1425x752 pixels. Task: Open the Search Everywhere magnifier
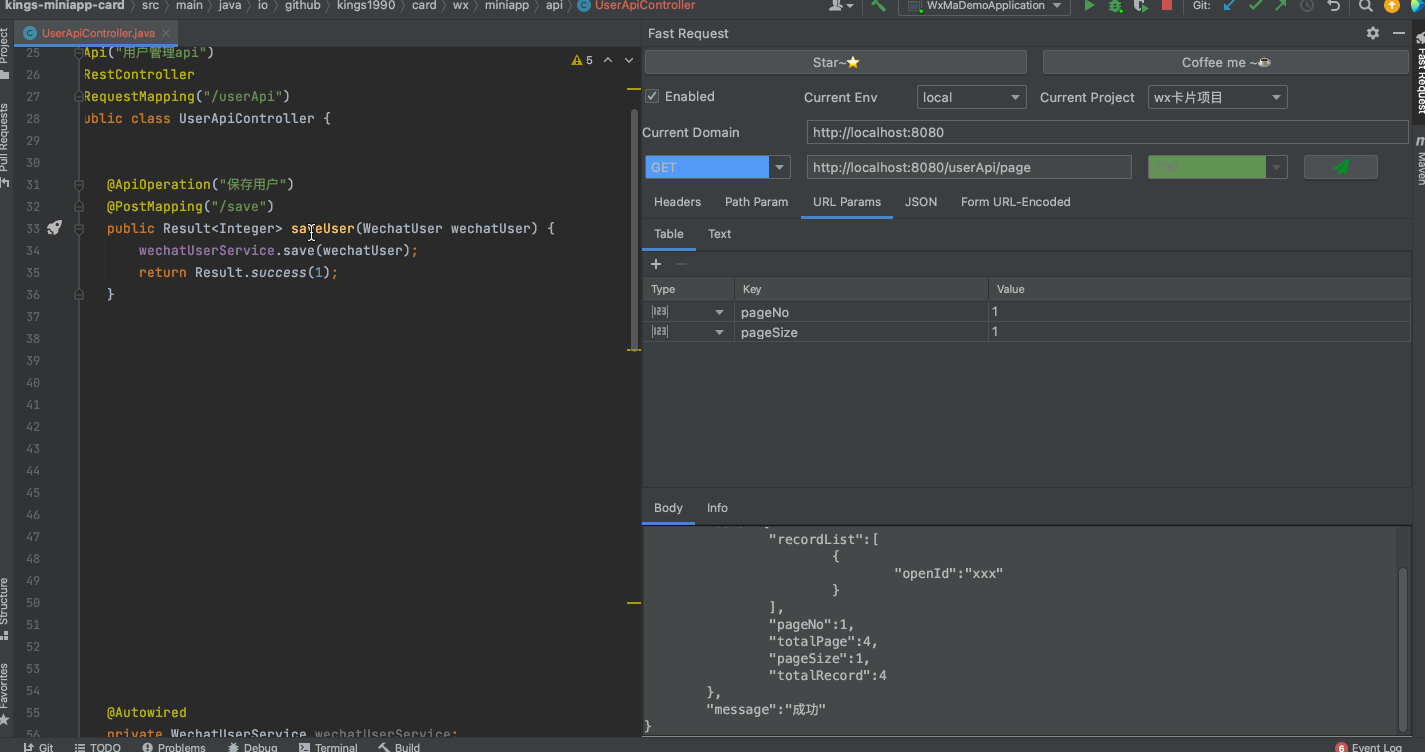click(x=1365, y=6)
